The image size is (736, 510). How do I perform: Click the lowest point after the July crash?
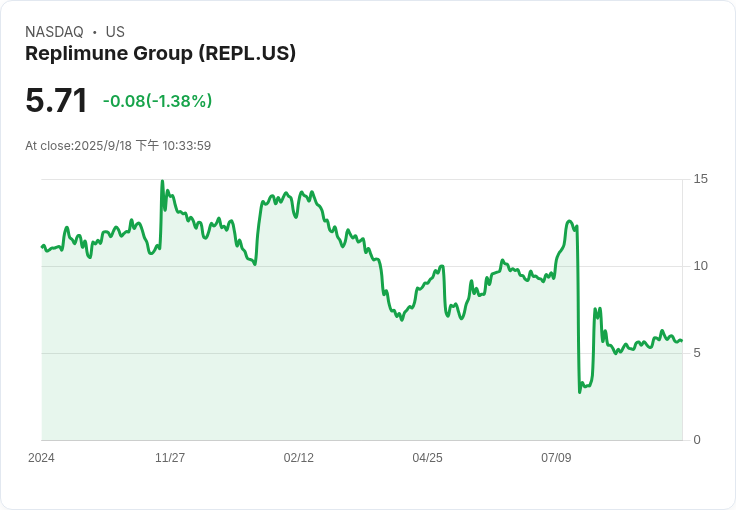pos(580,391)
